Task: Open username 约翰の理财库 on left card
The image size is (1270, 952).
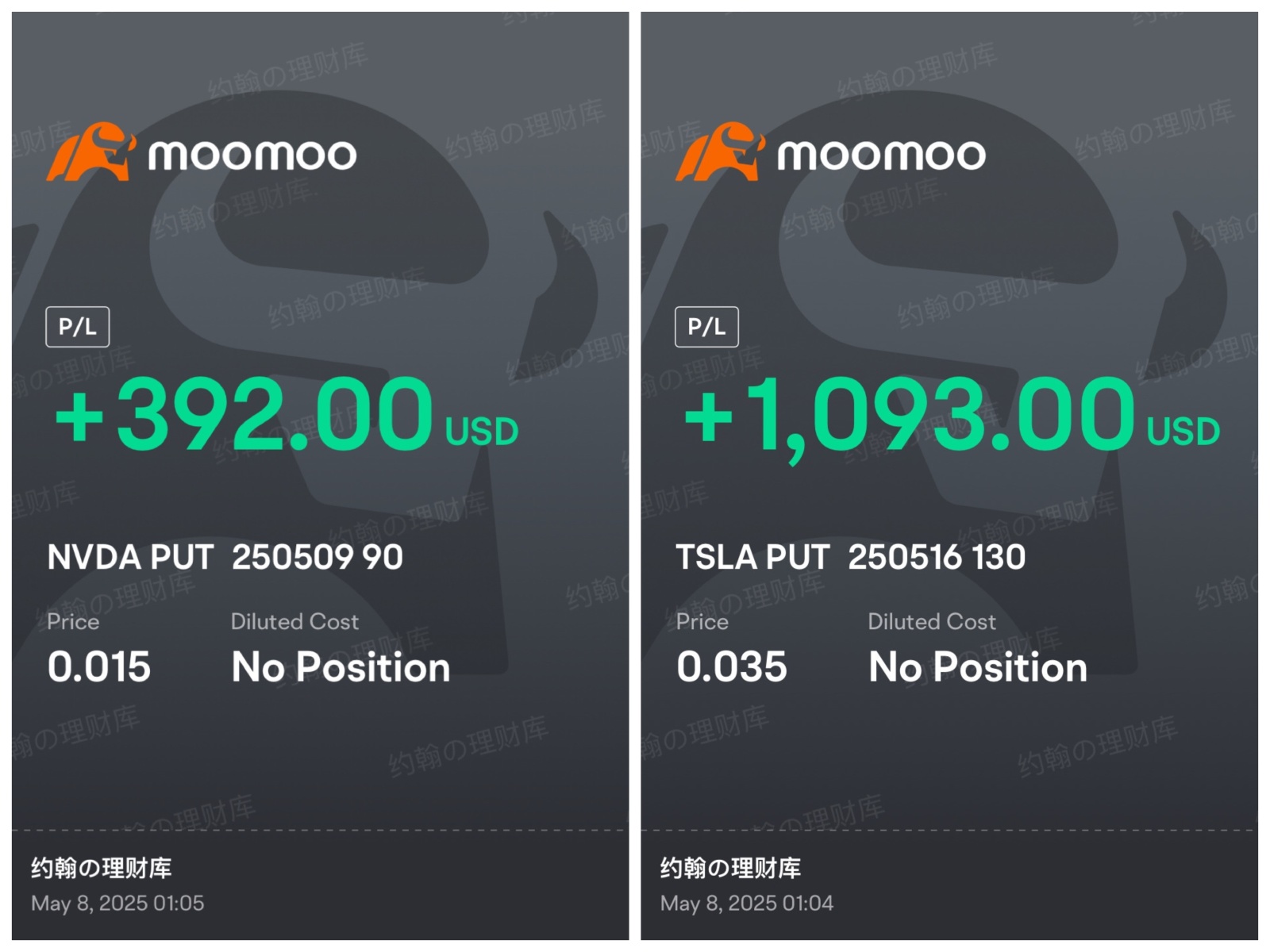Action: point(102,868)
